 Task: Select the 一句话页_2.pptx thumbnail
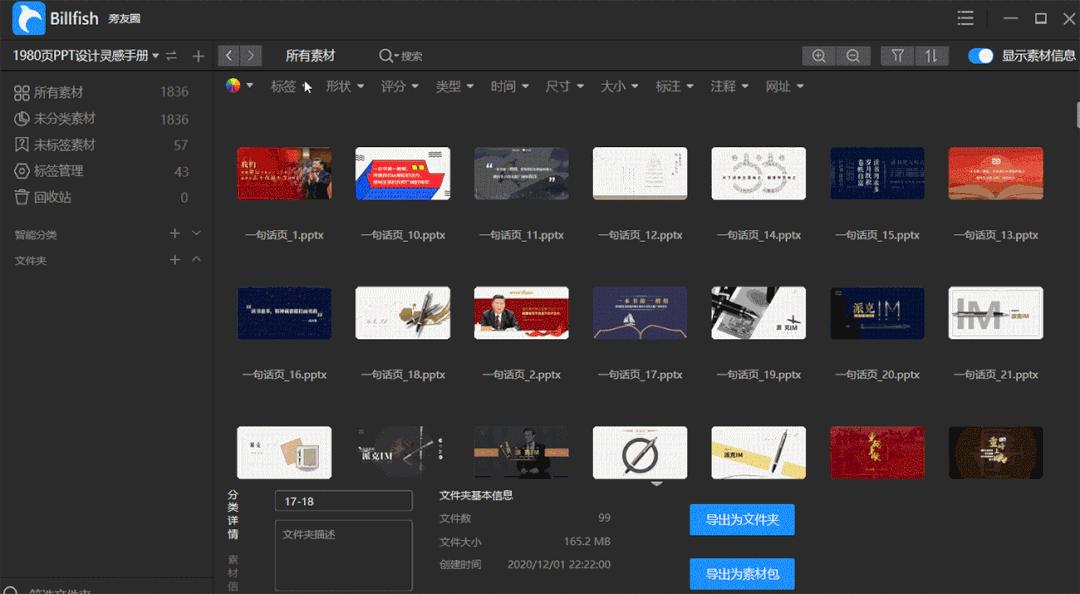tap(521, 312)
